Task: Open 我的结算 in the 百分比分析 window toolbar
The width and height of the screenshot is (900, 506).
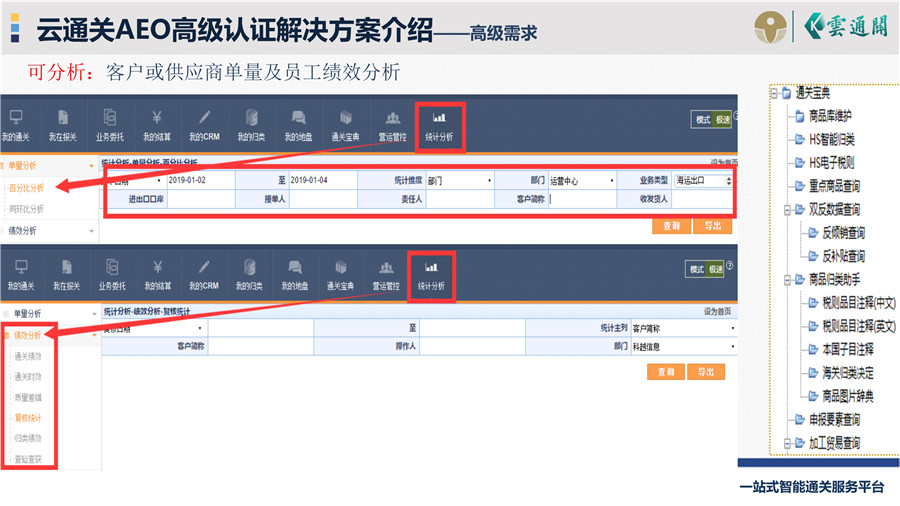Action: click(157, 126)
